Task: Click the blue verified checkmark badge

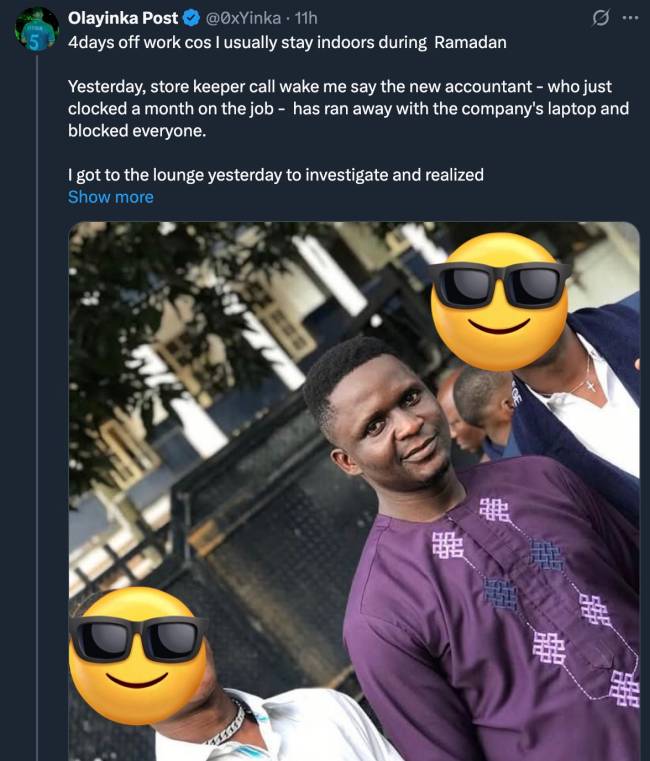Action: [x=191, y=18]
